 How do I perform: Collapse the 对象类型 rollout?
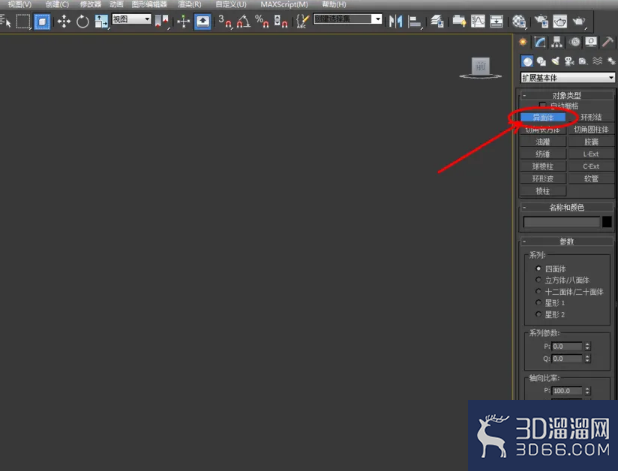tap(566, 95)
